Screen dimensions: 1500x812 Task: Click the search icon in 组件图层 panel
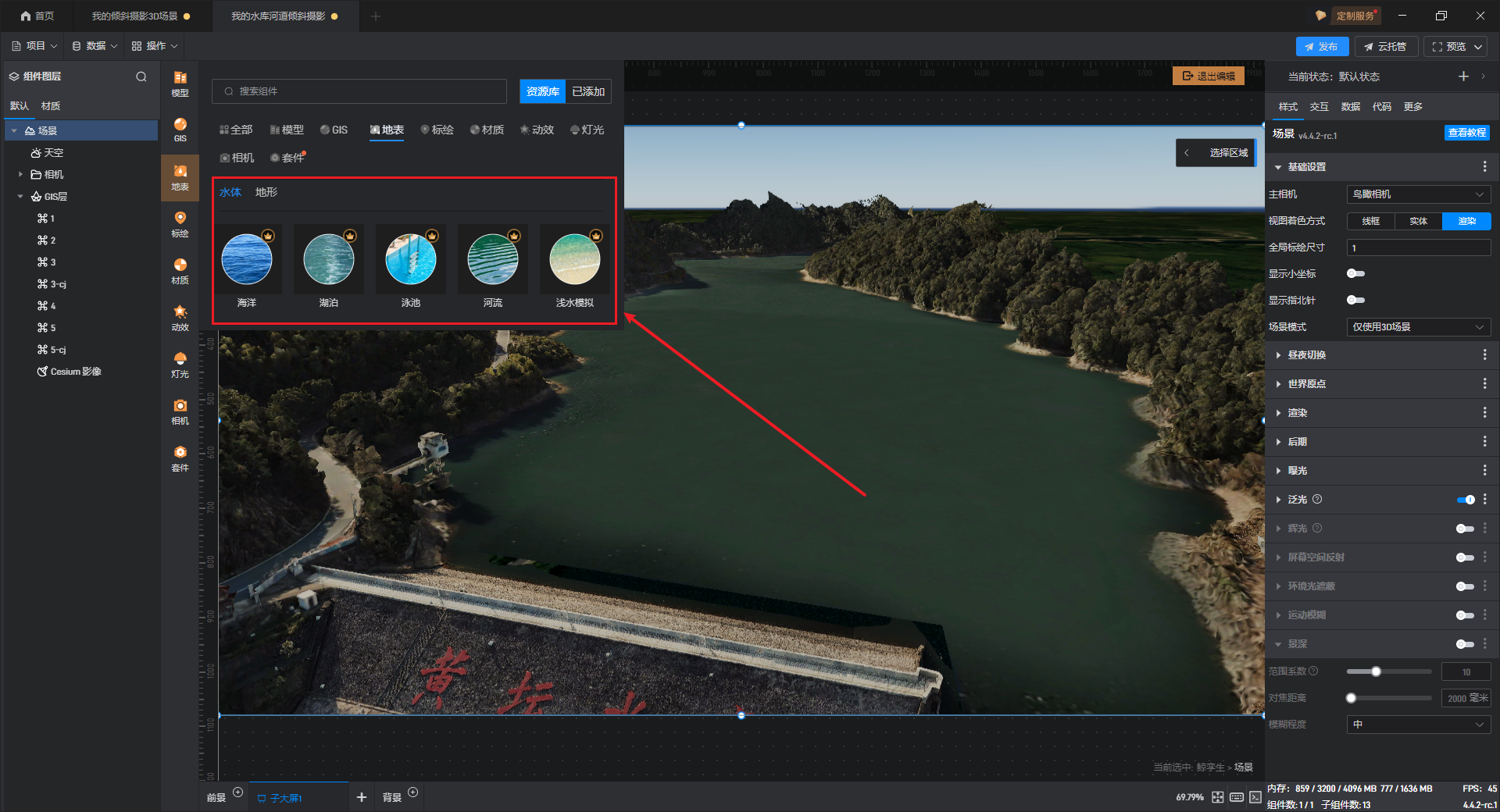141,77
